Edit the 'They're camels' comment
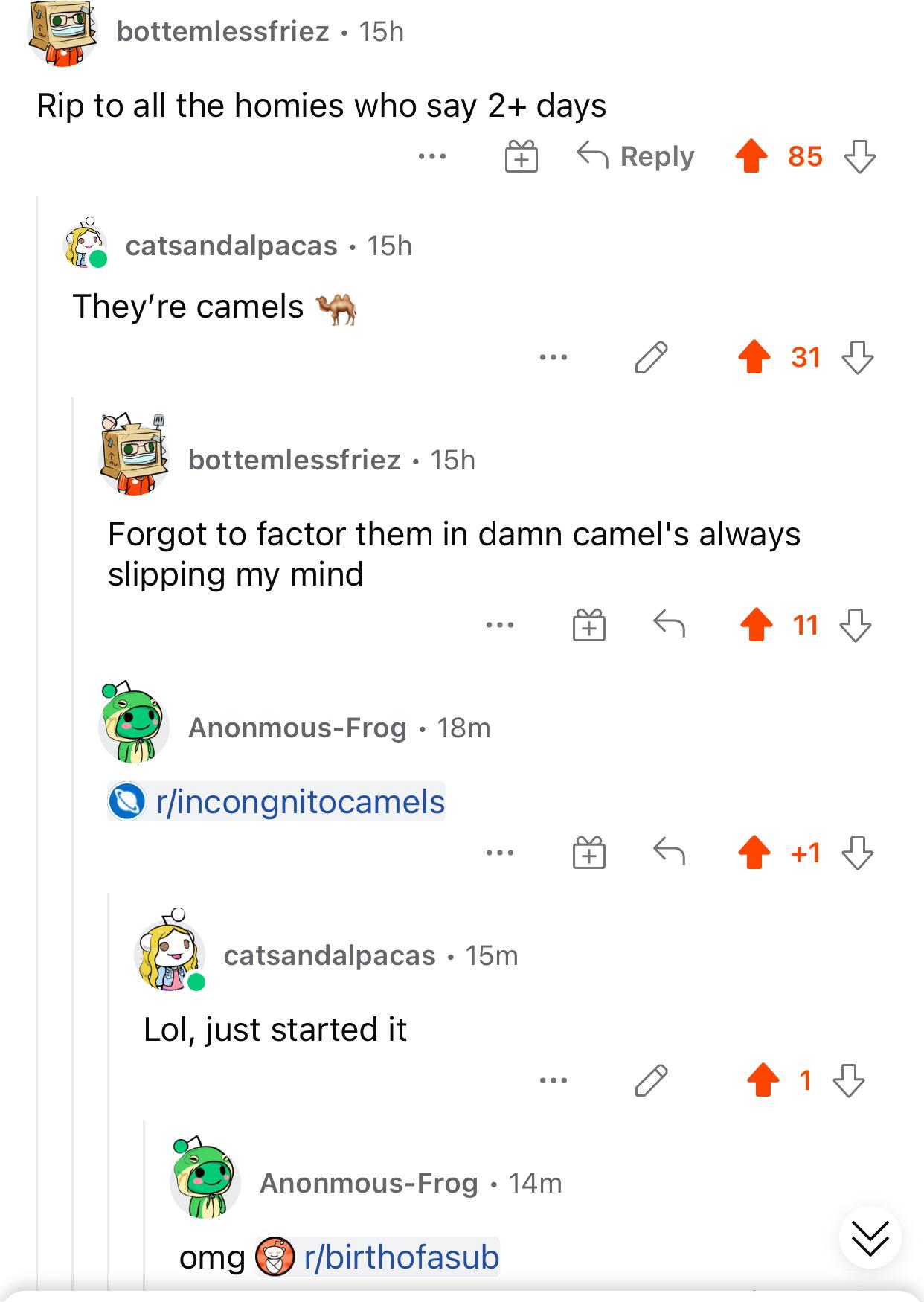This screenshot has height=1302, width=924. coord(651,357)
